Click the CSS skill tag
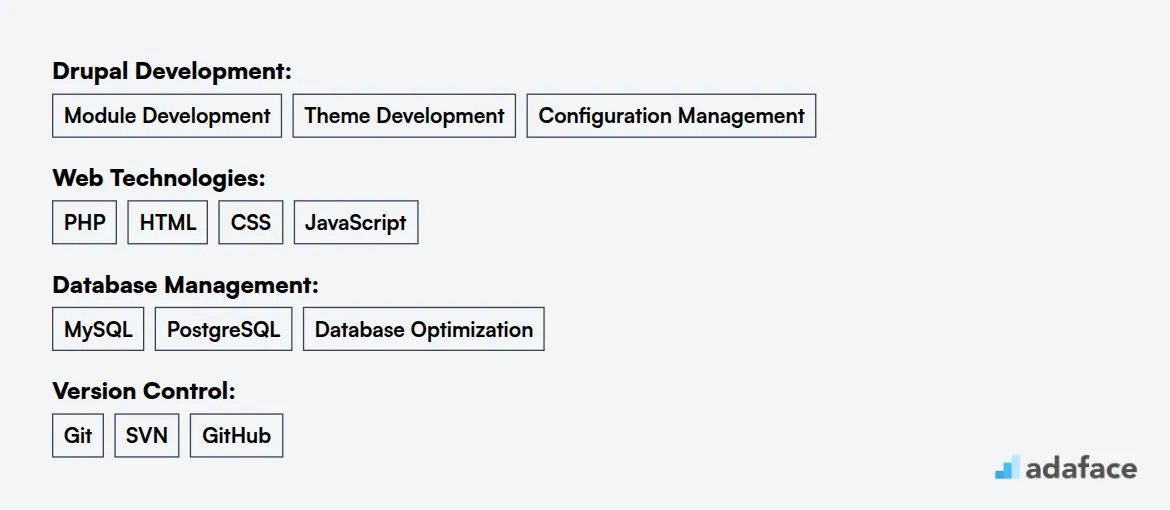The height and width of the screenshot is (510, 1170). [251, 223]
